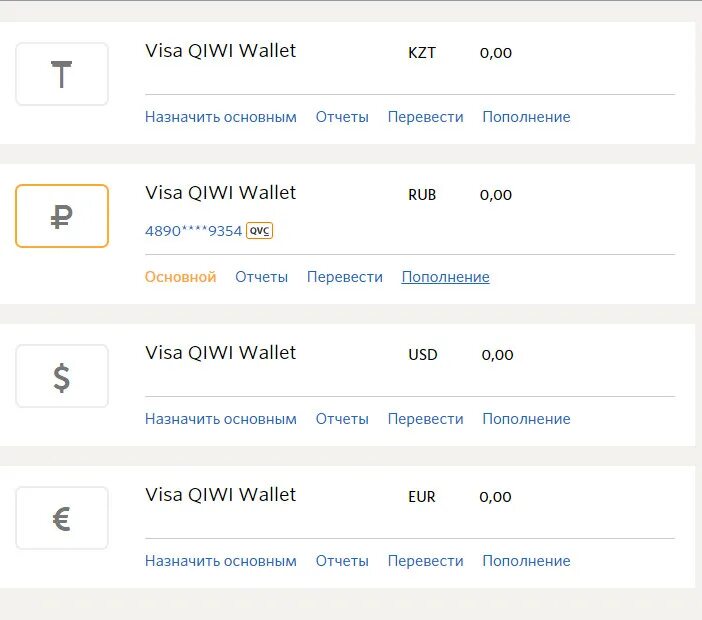Viewport: 702px width, 620px height.
Task: Click the dollar currency icon
Action: point(62,376)
